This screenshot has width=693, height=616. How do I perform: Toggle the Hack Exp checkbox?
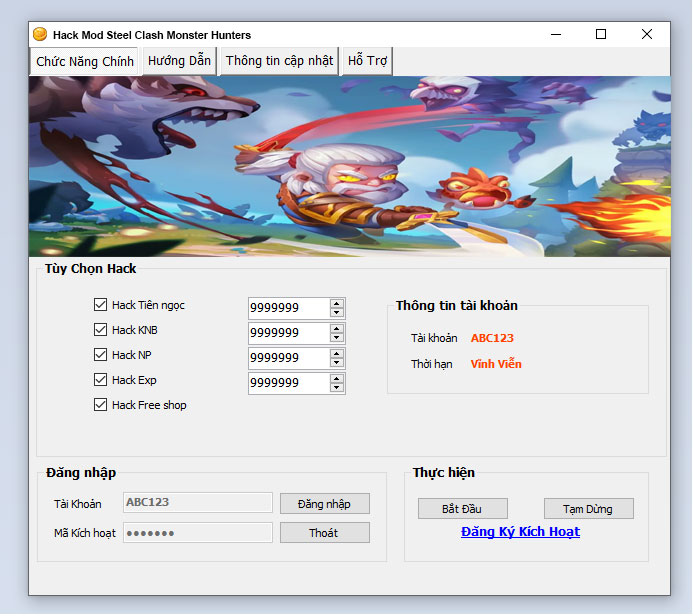pos(100,380)
